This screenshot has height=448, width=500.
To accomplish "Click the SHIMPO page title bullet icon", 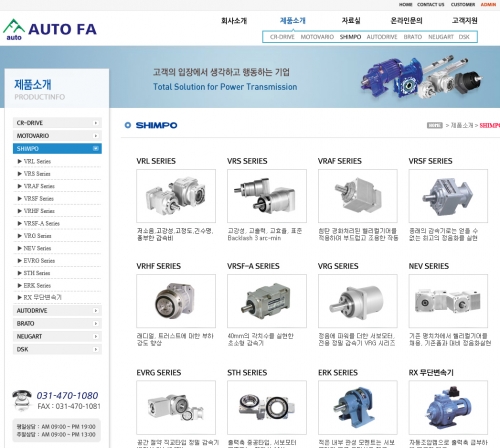I will pos(128,125).
